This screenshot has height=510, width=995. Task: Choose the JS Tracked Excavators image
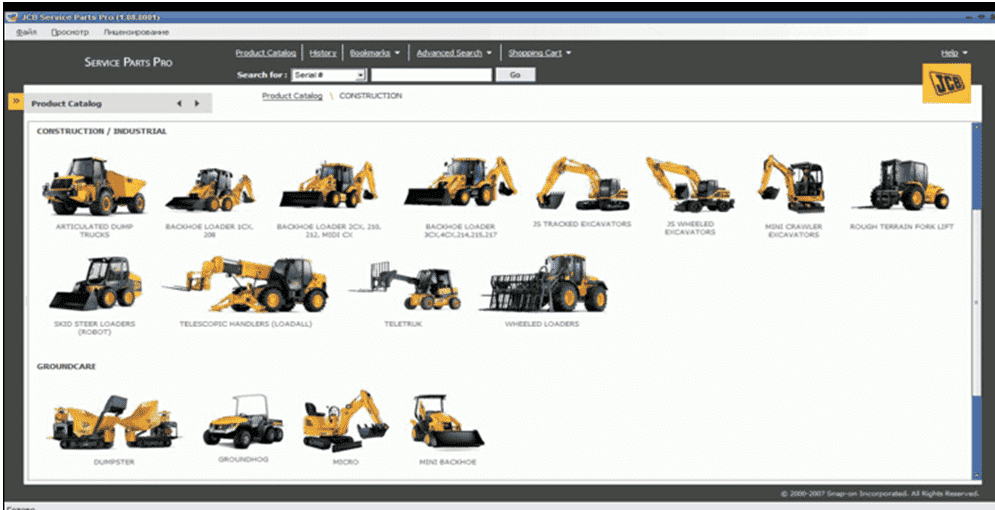[582, 184]
